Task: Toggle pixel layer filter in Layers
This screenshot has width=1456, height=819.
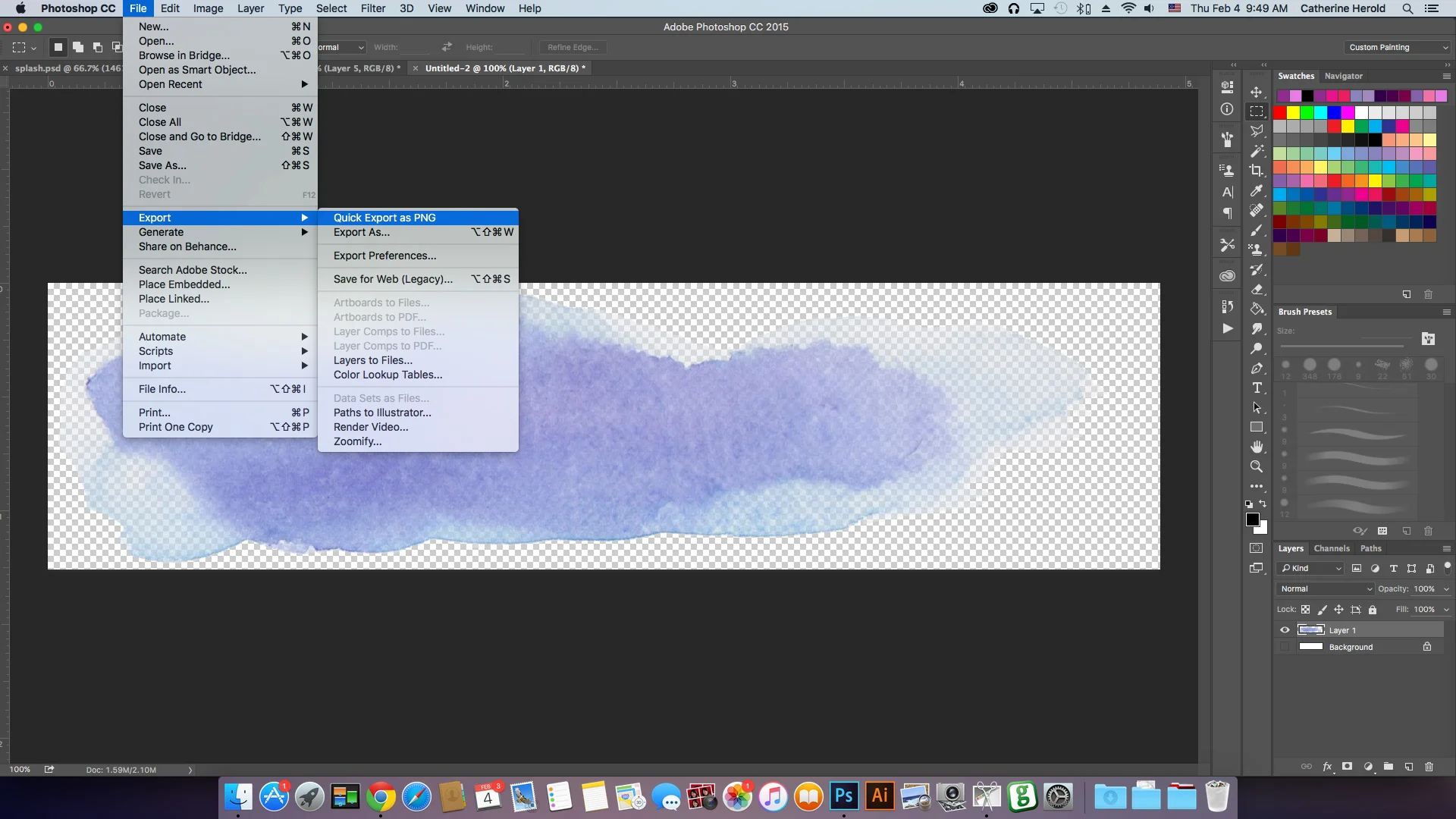Action: click(1357, 568)
